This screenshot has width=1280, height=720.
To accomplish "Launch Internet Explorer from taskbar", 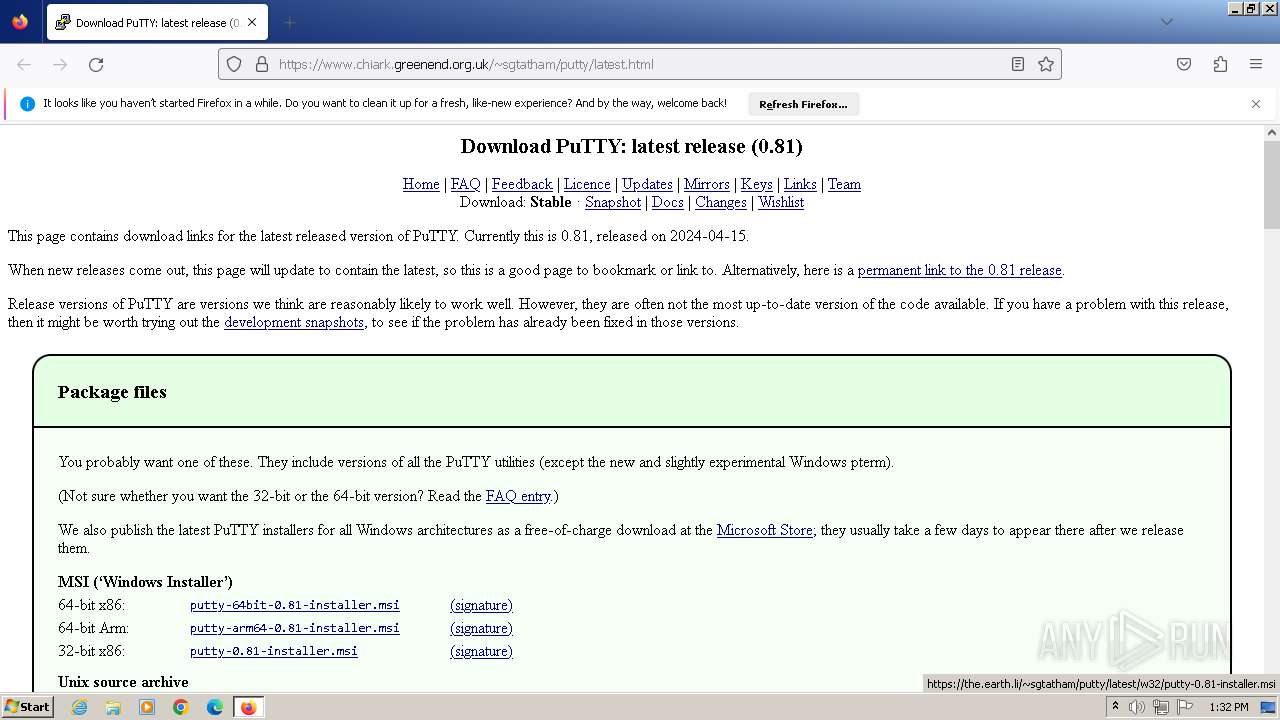I will [x=79, y=707].
